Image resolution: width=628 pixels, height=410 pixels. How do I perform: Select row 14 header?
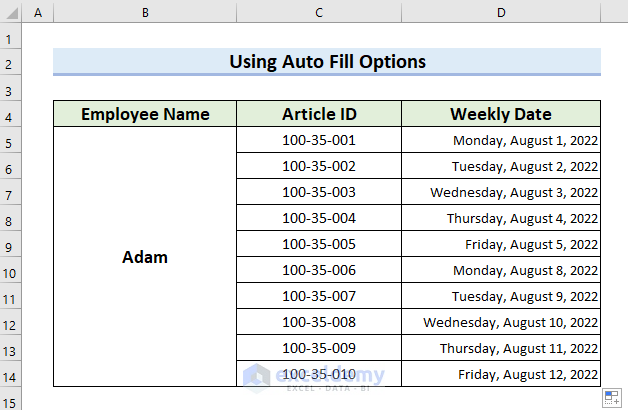[x=11, y=374]
